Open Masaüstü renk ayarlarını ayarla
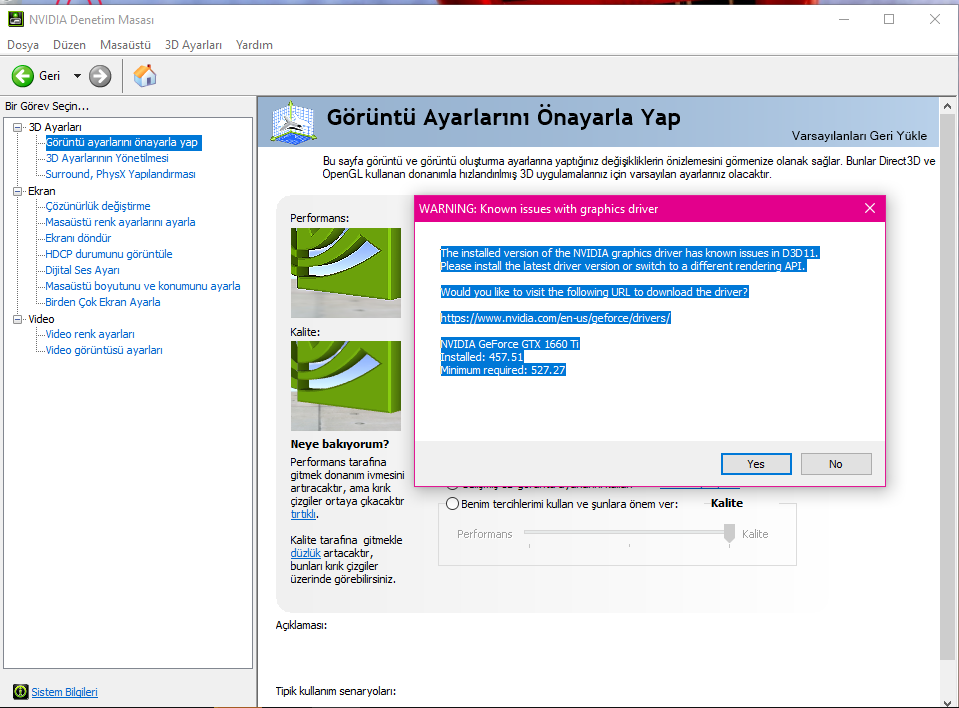959x708 pixels. pyautogui.click(x=120, y=222)
